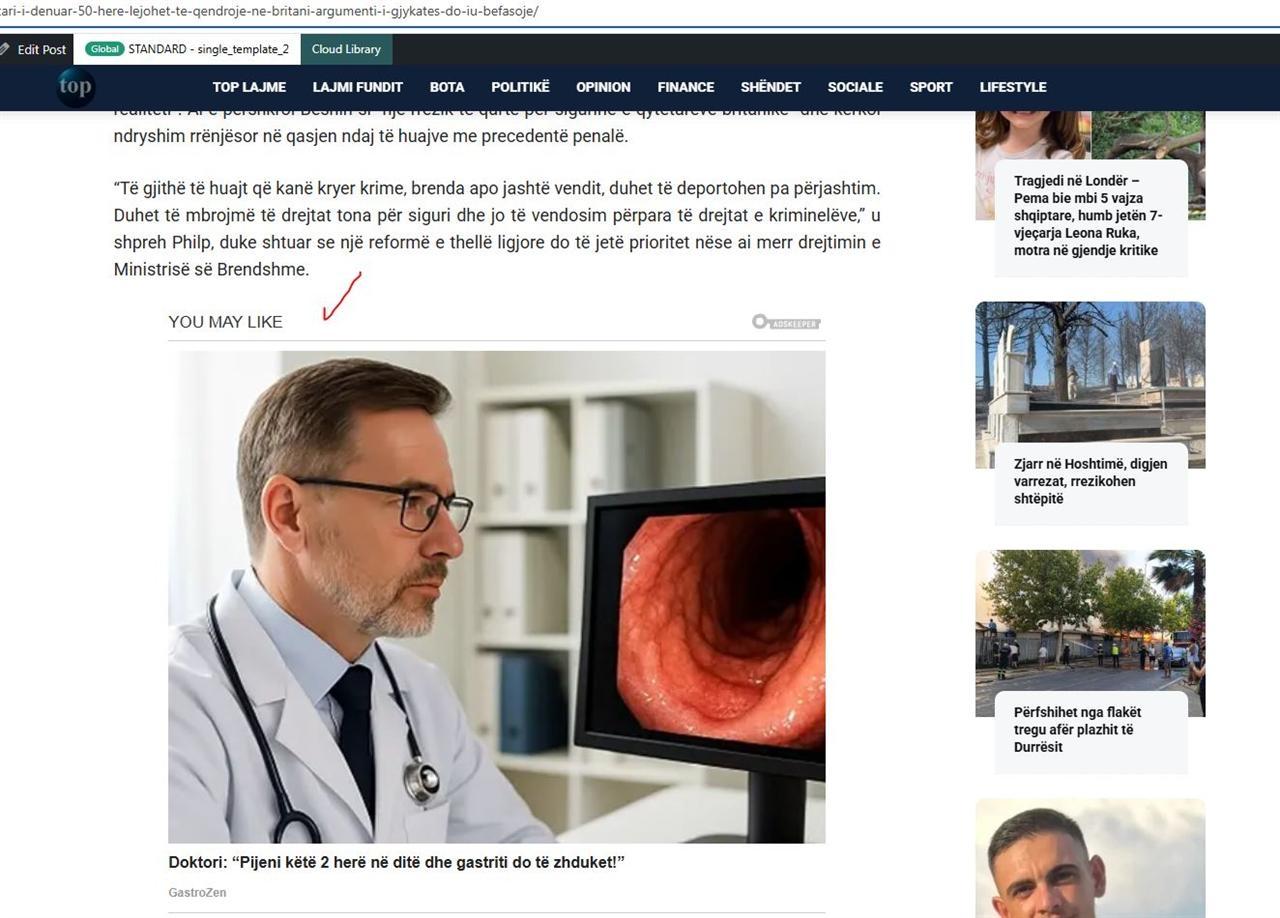Click the top site logo

coord(75,87)
